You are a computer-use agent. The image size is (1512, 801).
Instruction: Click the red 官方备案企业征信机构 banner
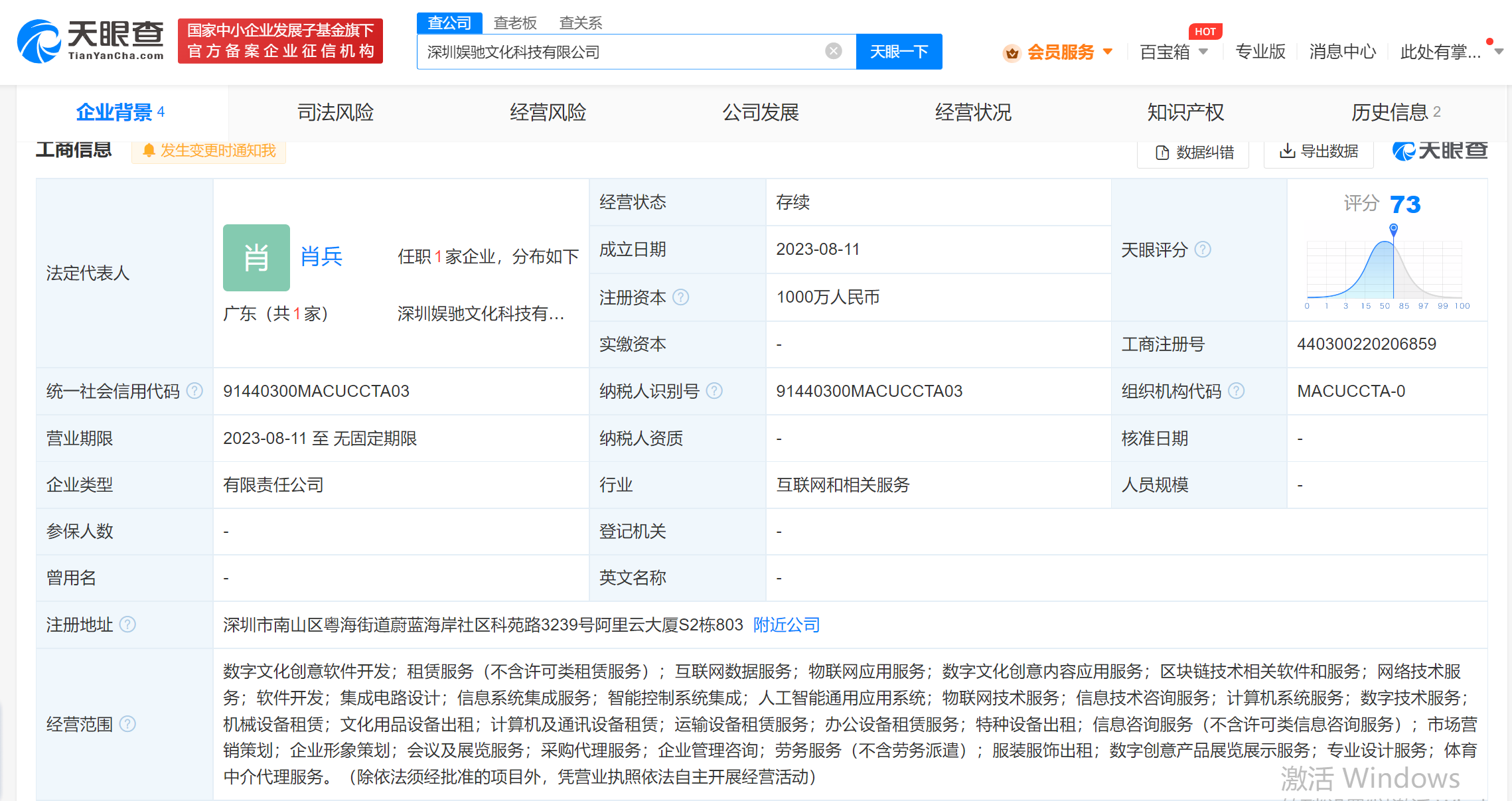coord(280,41)
